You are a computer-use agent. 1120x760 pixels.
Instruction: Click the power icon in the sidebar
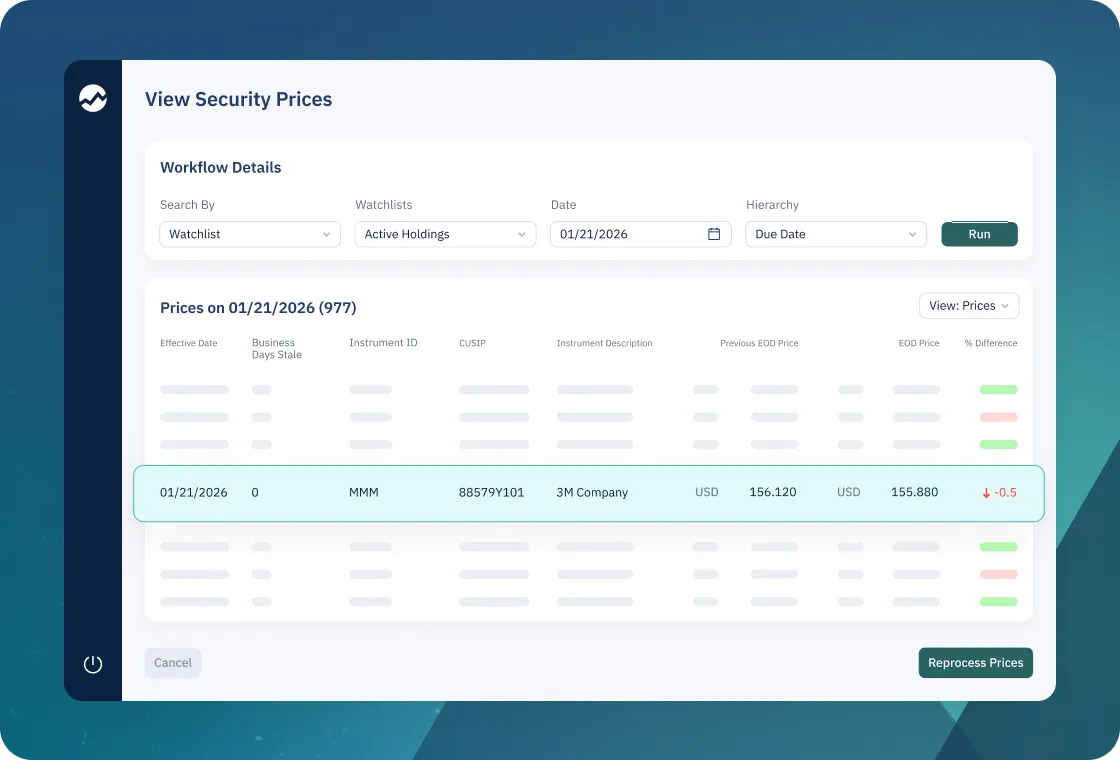coord(93,664)
